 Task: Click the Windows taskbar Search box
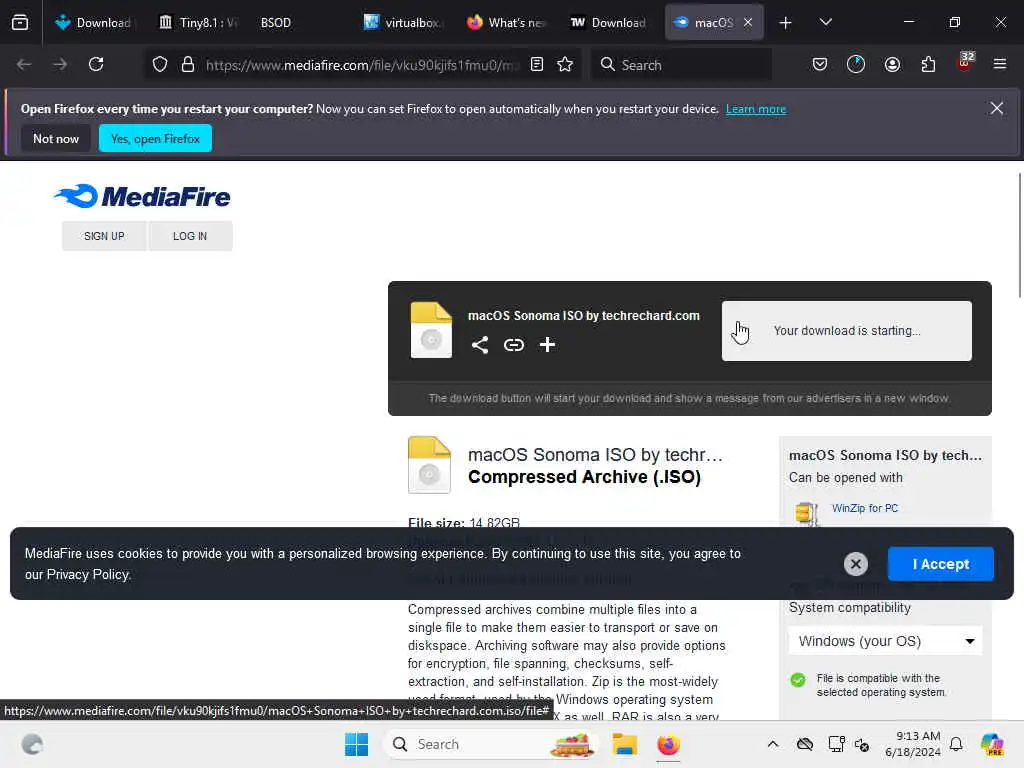(492, 744)
